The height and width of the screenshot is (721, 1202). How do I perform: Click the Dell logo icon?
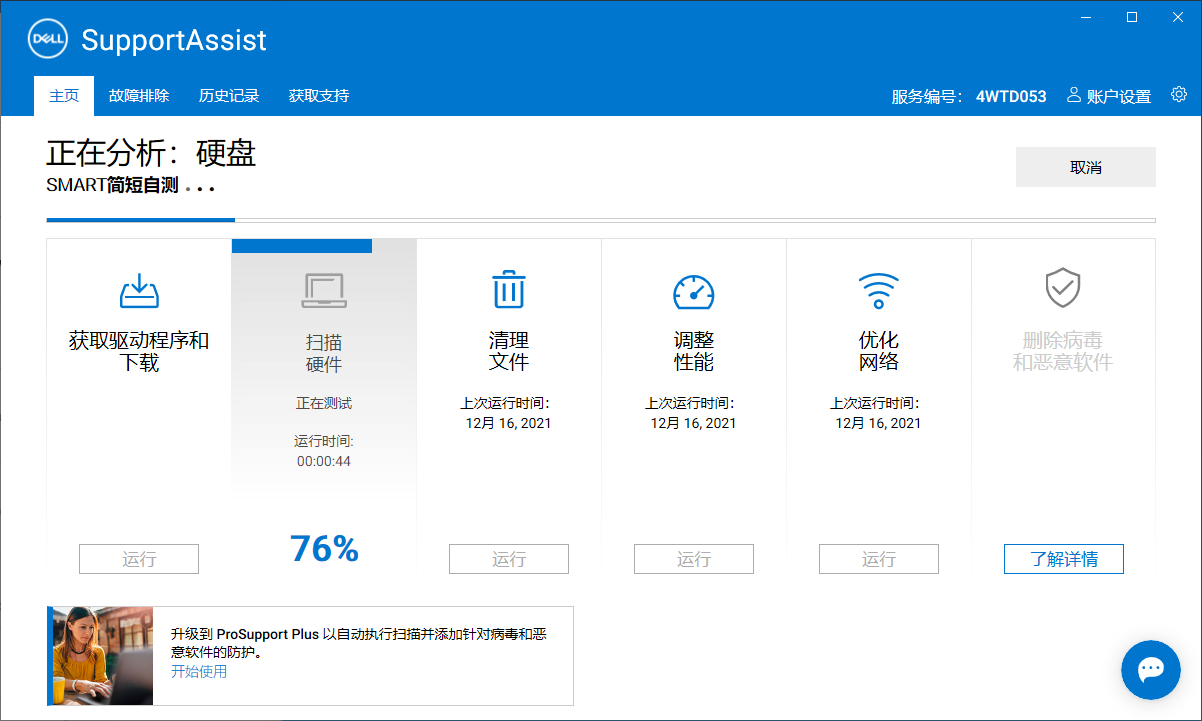(47, 40)
